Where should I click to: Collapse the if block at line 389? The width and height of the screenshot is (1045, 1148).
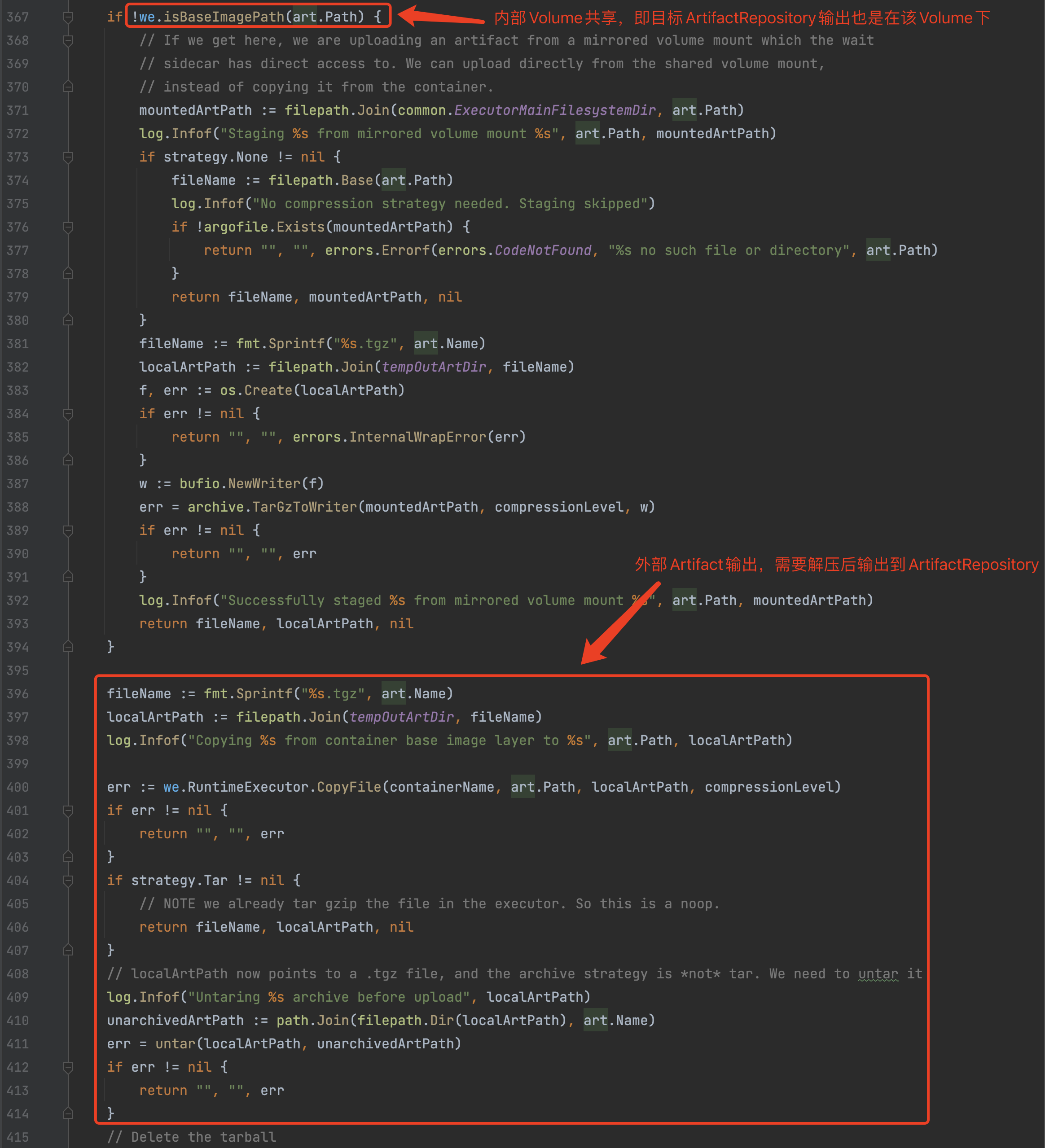[68, 531]
